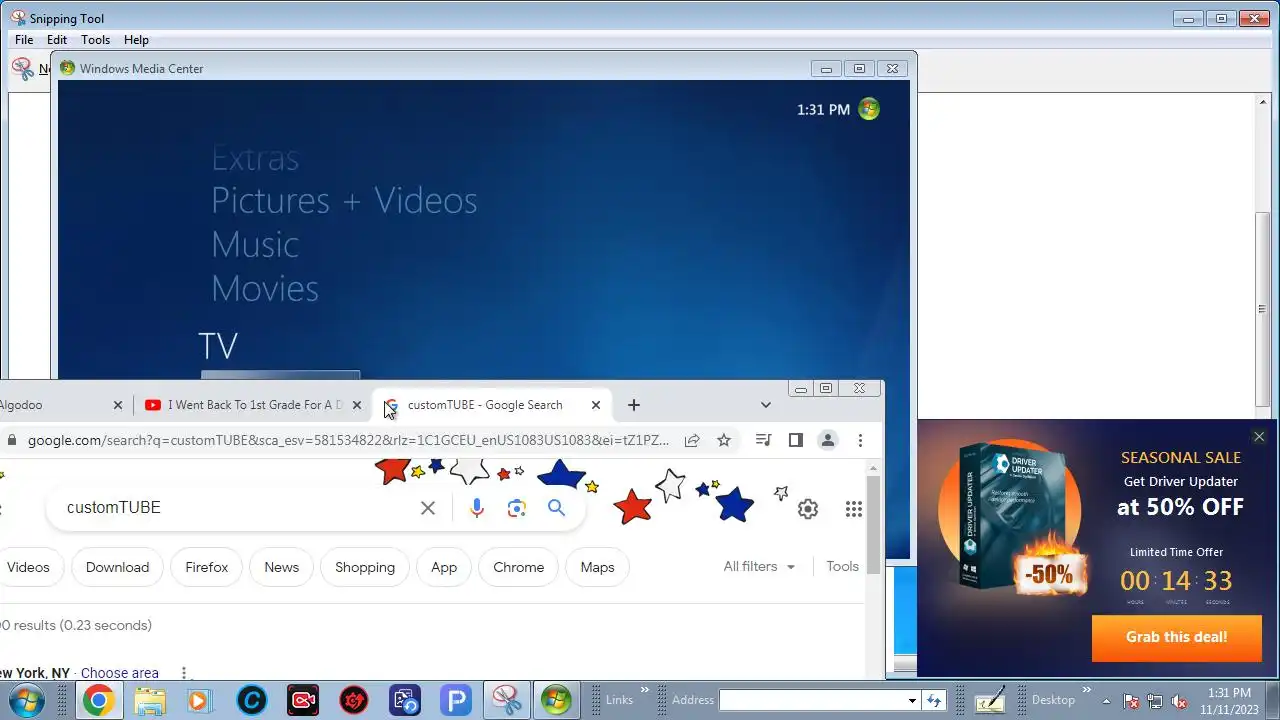Open Windows Explorer folder on taskbar
Viewport: 1280px width, 720px height.
point(149,700)
